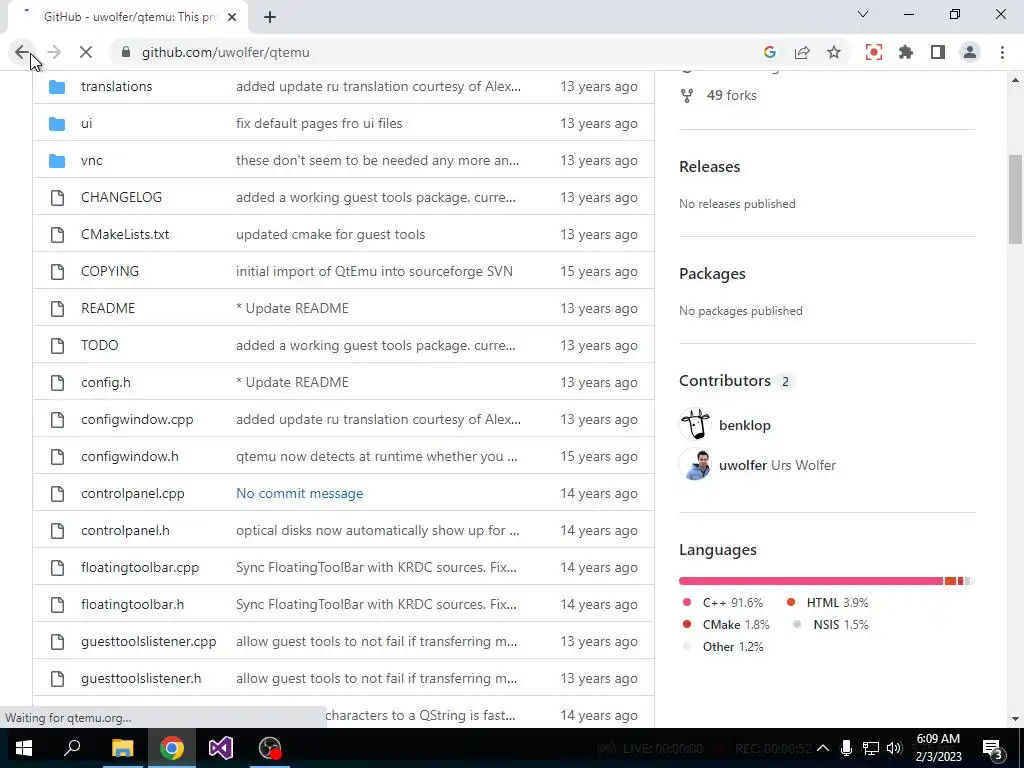Open the red screen recorder extension icon
The height and width of the screenshot is (768, 1024).
click(x=874, y=52)
